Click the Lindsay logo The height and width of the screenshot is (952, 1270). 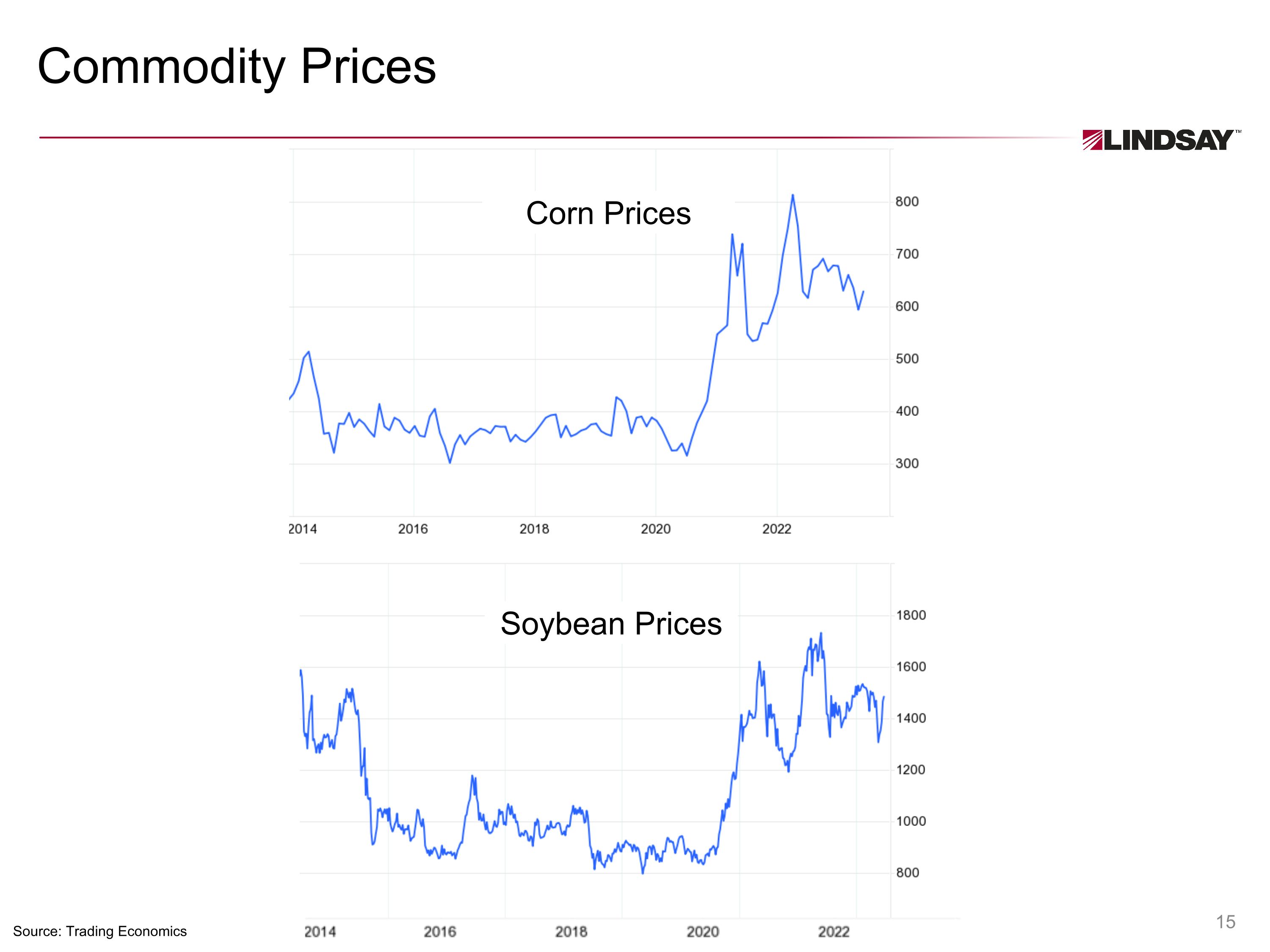tap(1160, 140)
